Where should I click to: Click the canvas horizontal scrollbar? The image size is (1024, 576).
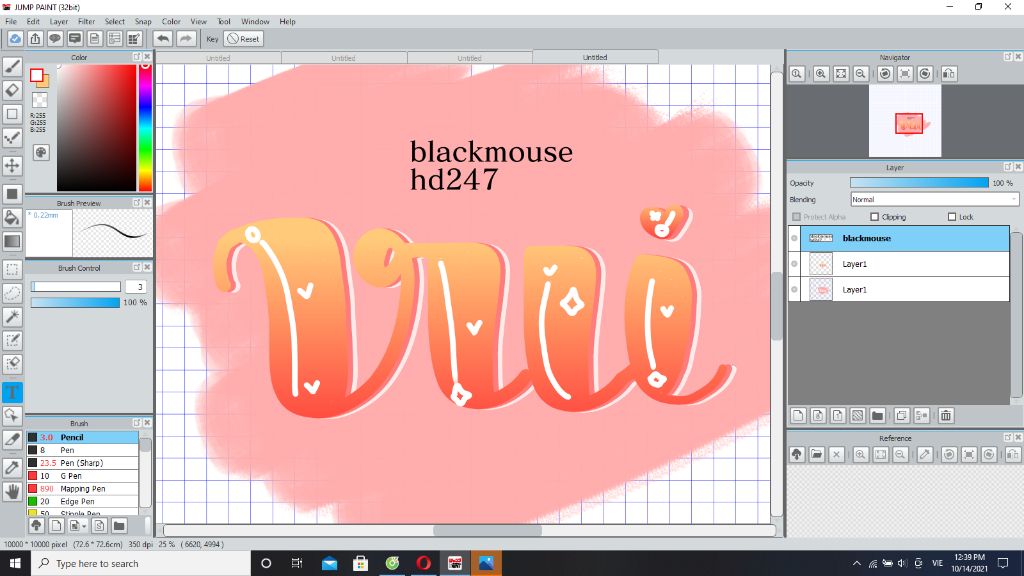[x=487, y=530]
